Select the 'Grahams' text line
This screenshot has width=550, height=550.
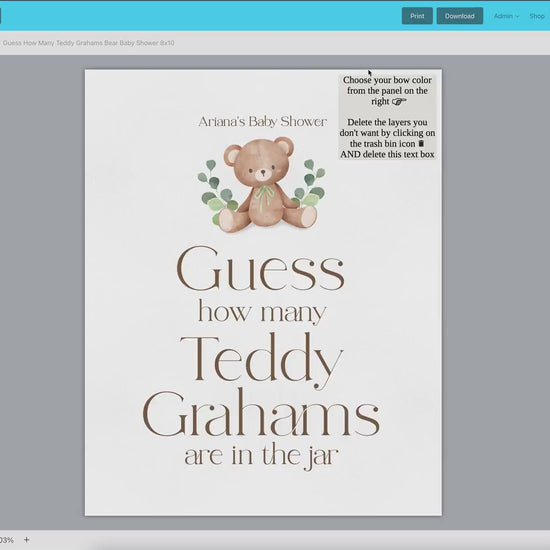click(x=262, y=412)
